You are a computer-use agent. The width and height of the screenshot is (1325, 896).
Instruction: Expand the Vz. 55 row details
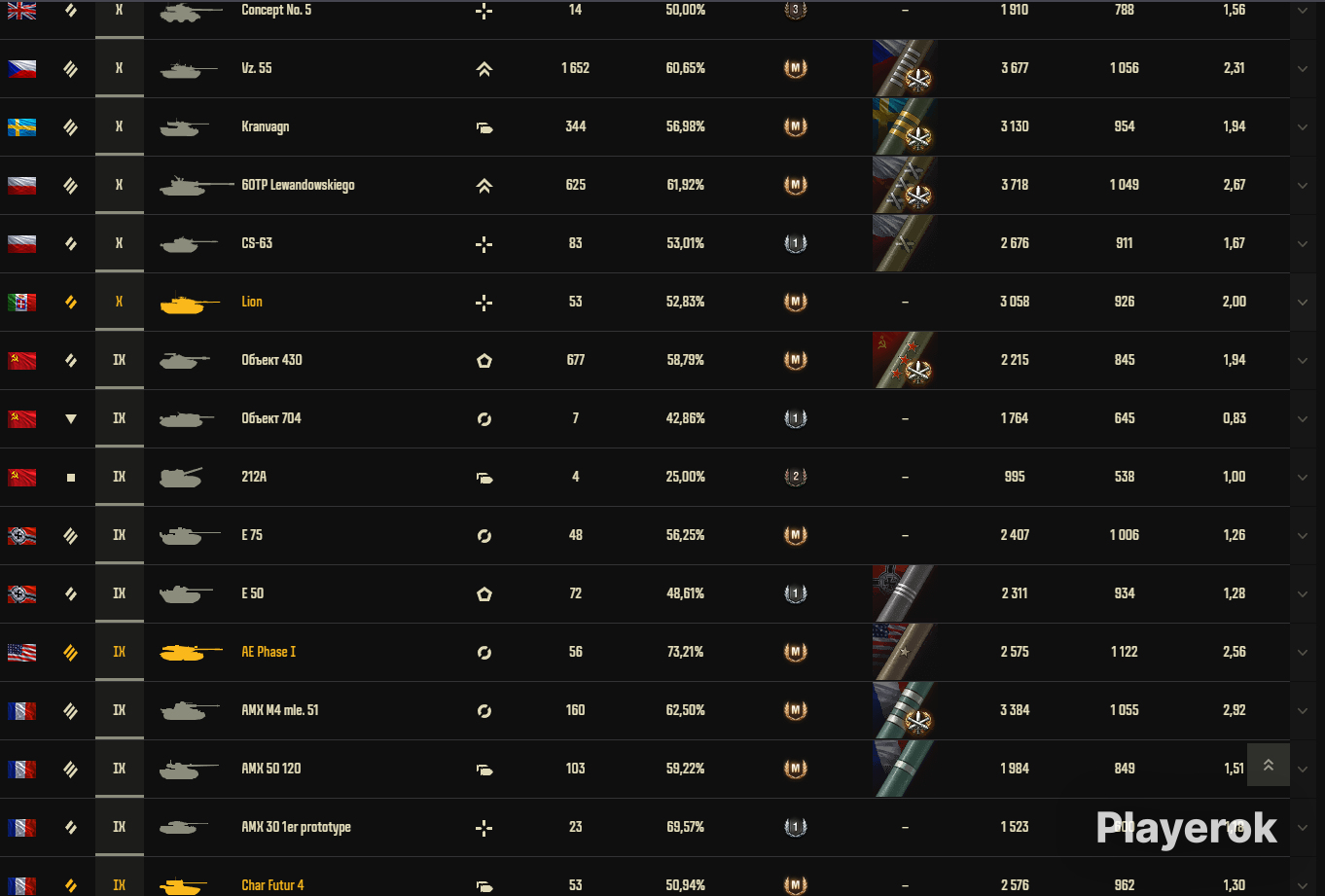(x=1303, y=69)
